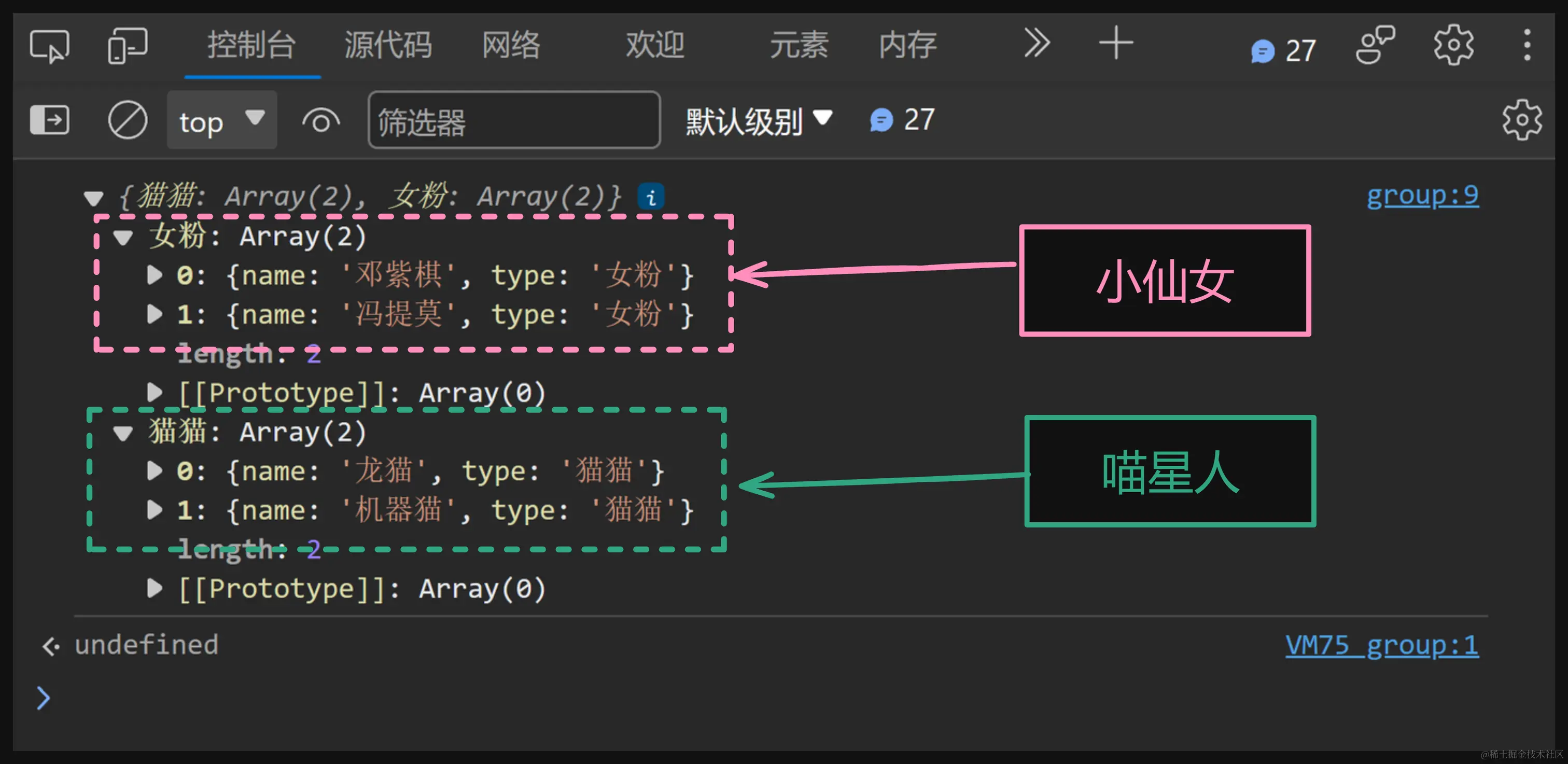Click the live expression eye icon
This screenshot has height=764, width=1568.
tap(321, 121)
